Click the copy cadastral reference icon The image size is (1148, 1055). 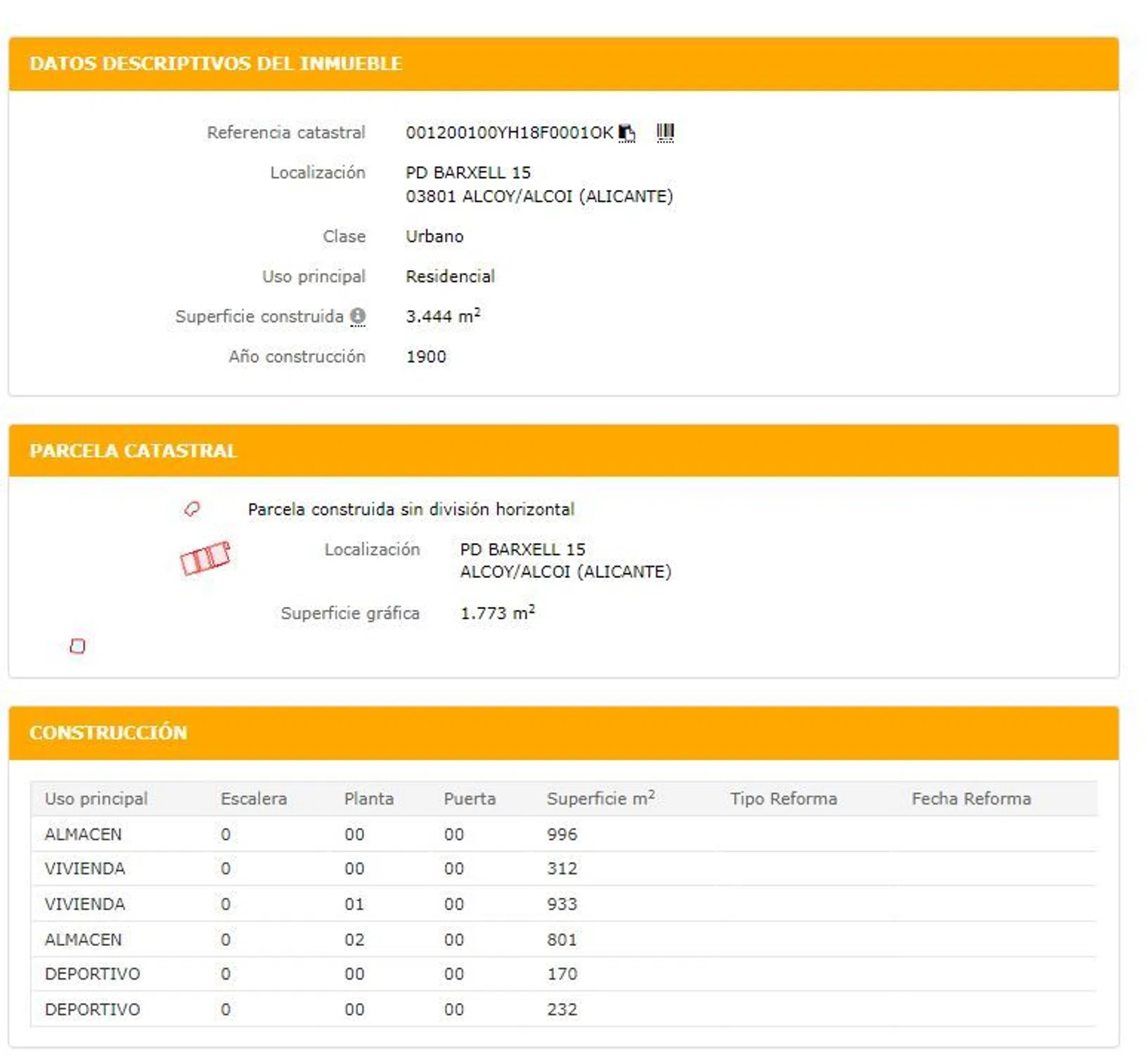point(626,132)
